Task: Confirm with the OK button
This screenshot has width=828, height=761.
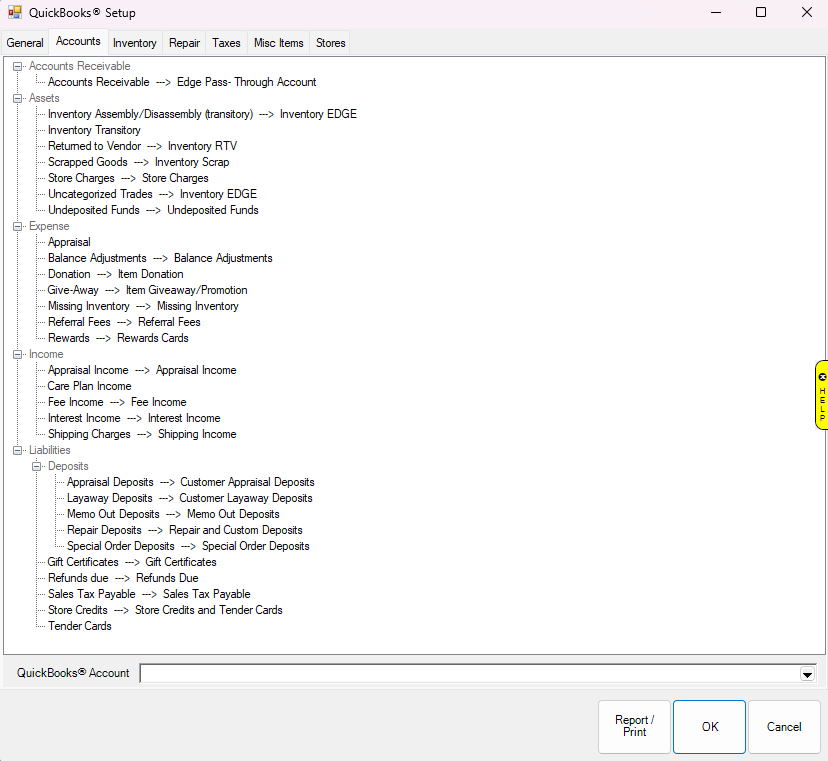Action: [x=709, y=727]
